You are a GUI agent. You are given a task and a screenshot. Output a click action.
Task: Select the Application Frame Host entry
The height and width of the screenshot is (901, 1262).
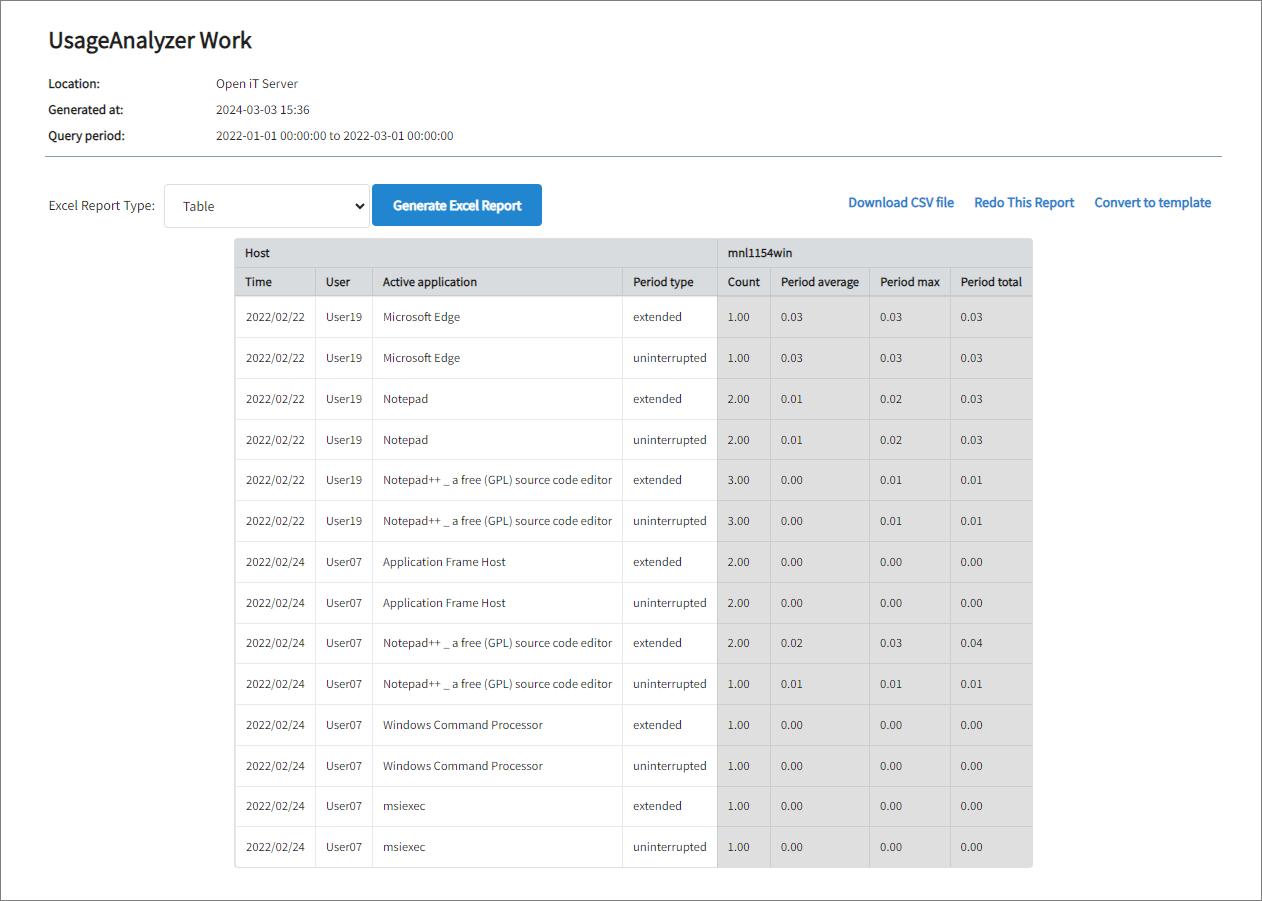(x=444, y=561)
